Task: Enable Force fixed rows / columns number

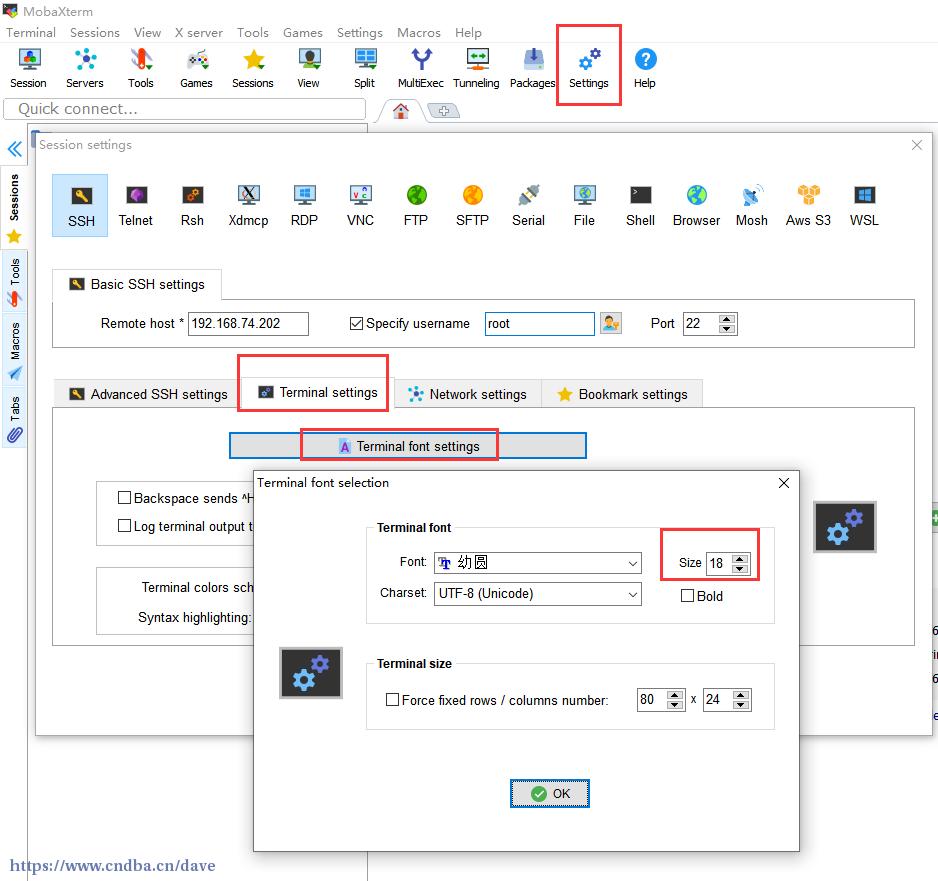Action: click(392, 700)
